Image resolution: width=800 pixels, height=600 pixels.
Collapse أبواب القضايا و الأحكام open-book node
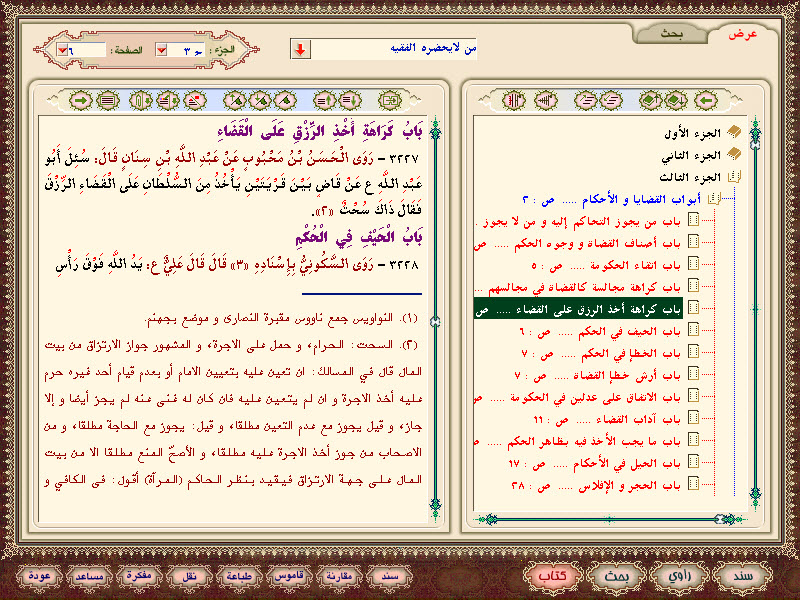pos(714,198)
